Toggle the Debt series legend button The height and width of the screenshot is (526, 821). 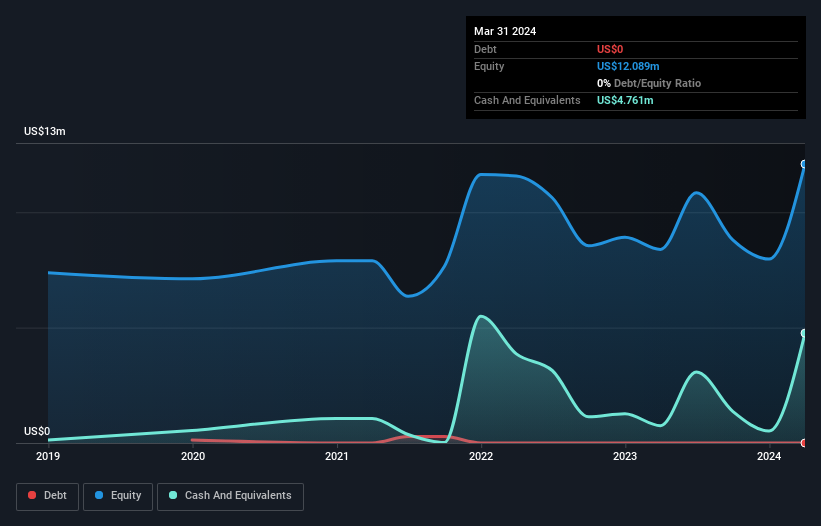[47, 496]
